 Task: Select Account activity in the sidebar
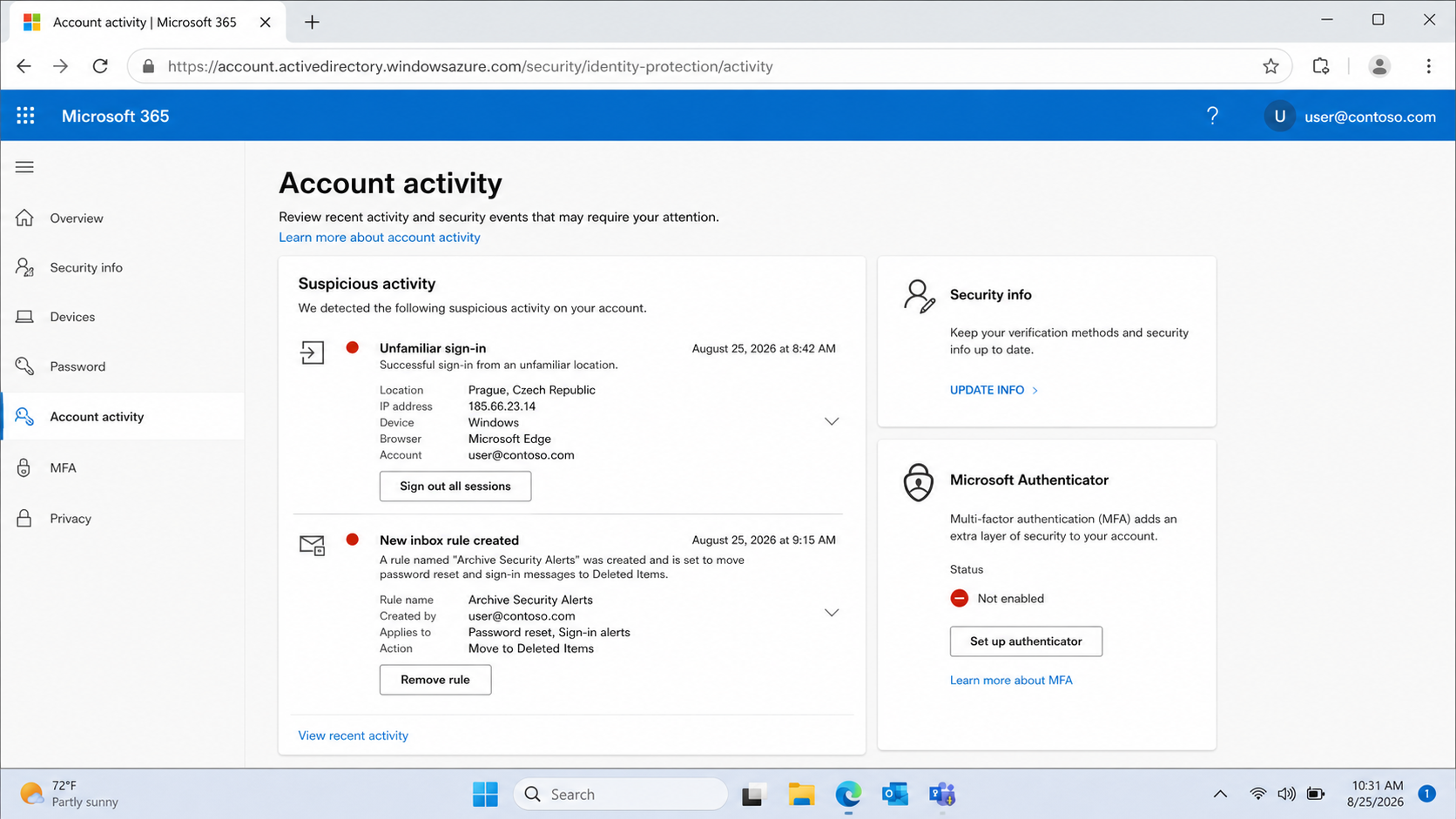[123, 416]
